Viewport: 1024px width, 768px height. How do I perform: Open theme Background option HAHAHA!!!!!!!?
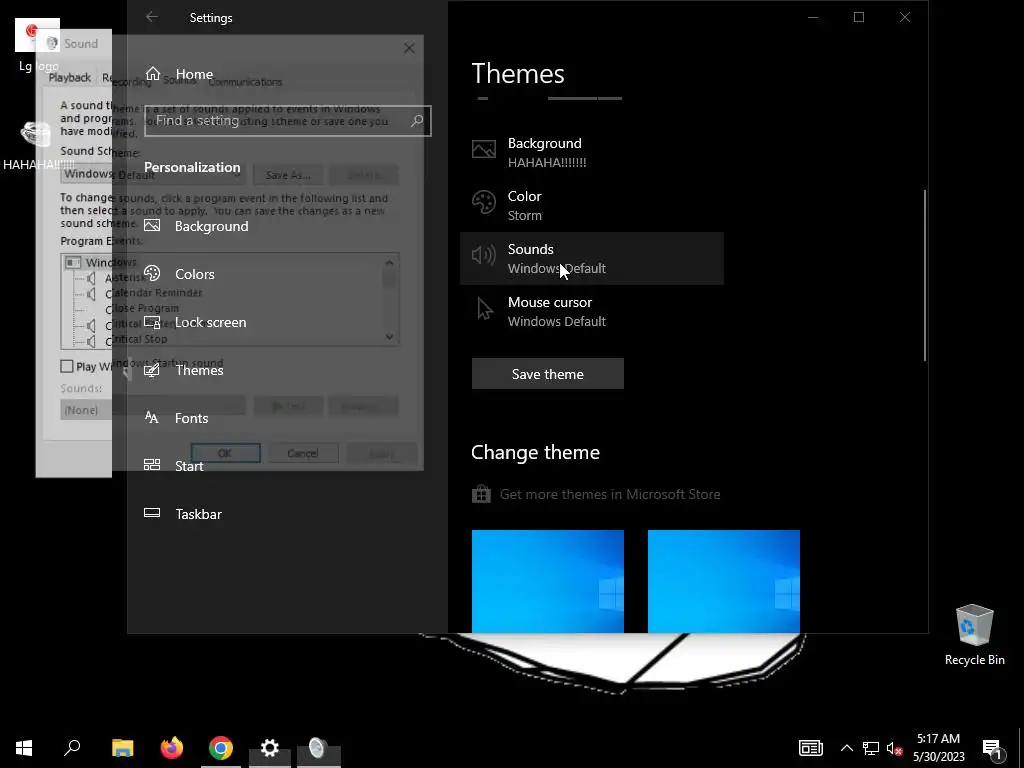(592, 153)
